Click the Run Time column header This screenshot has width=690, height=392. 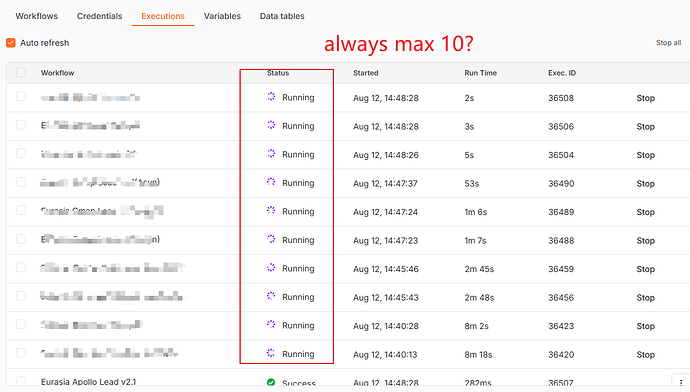pyautogui.click(x=481, y=73)
